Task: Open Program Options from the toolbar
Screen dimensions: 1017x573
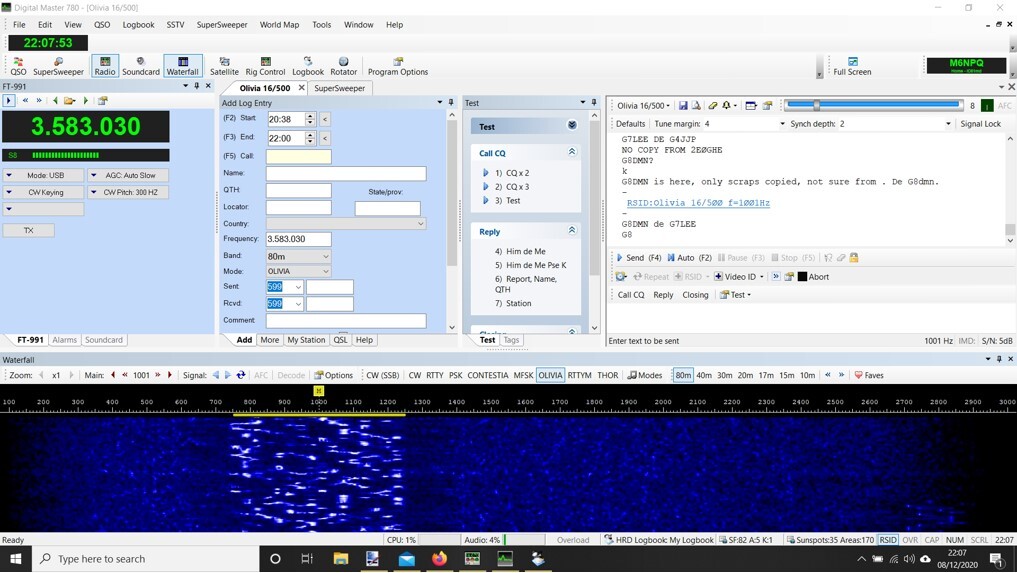Action: point(397,66)
